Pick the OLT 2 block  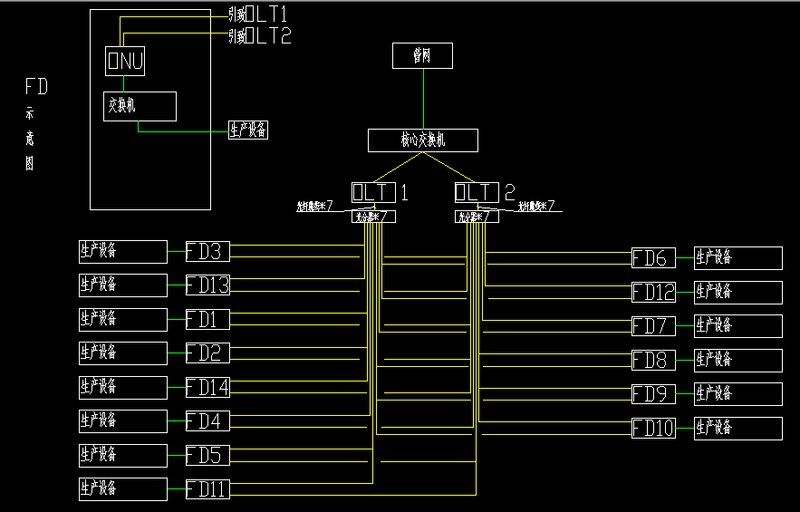(x=477, y=192)
